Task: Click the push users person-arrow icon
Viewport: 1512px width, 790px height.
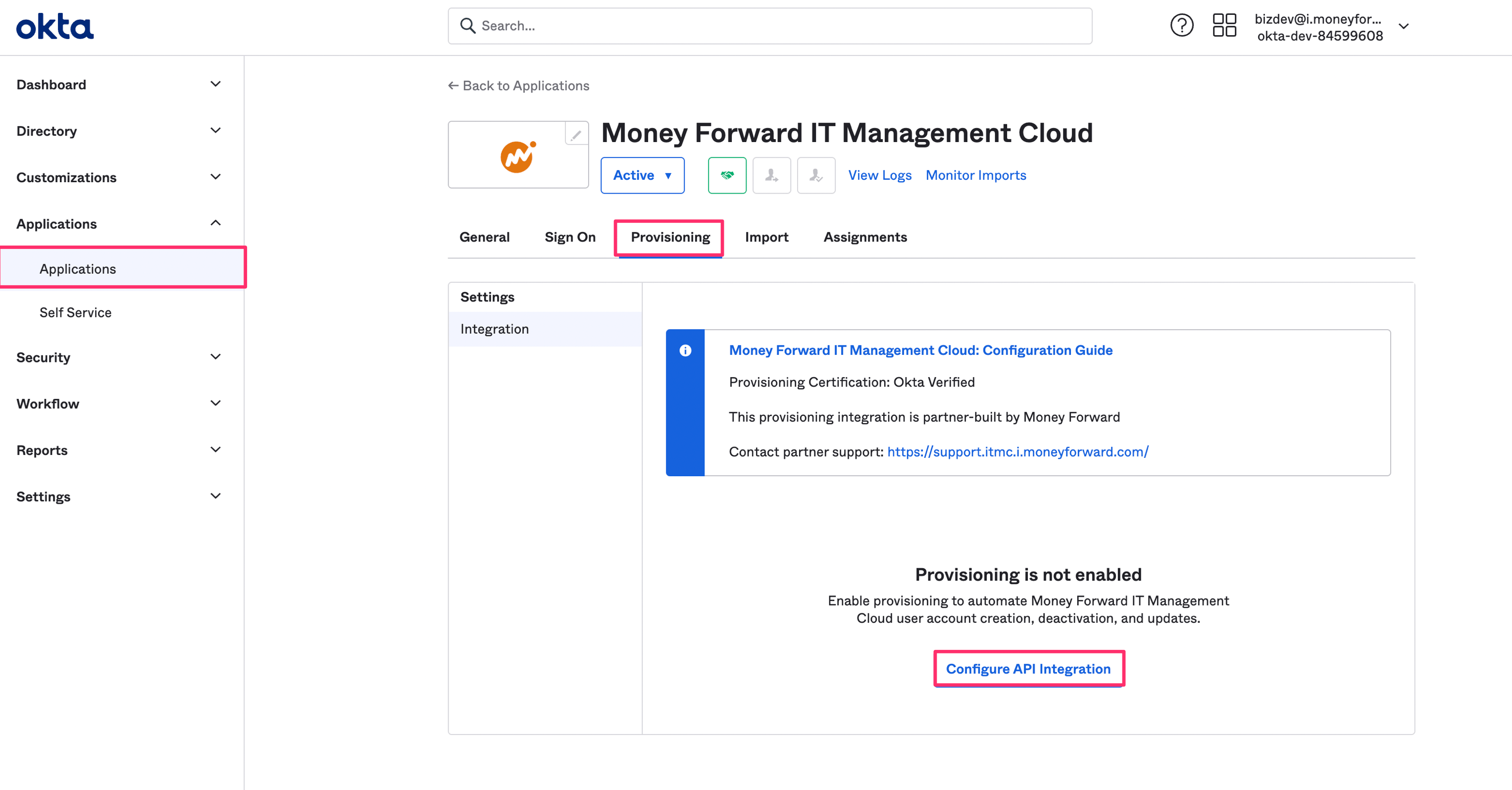Action: pyautogui.click(x=771, y=176)
